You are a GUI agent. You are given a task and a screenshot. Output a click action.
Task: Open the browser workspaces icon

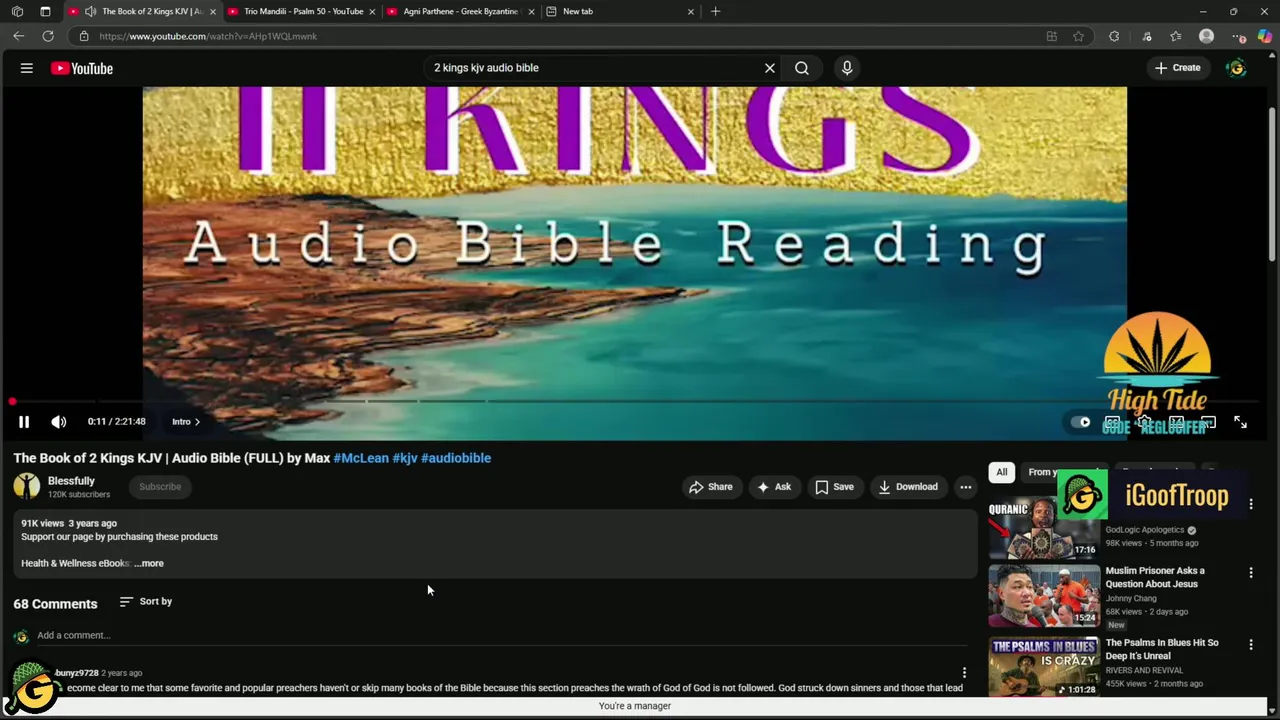tap(17, 11)
